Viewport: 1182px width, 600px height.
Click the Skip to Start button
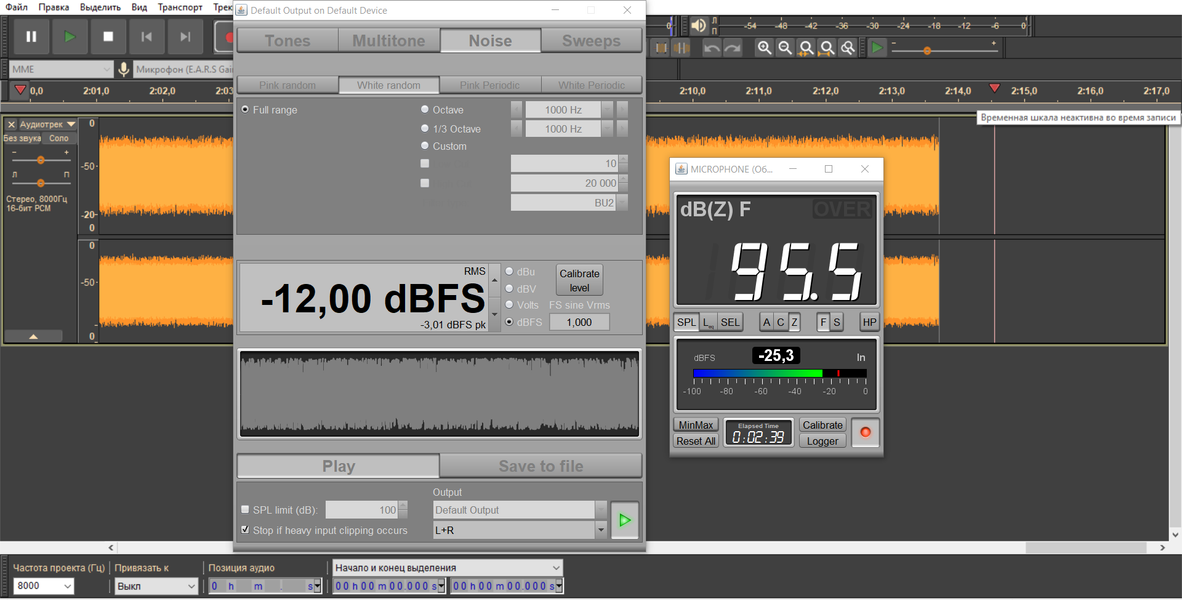pyautogui.click(x=146, y=37)
